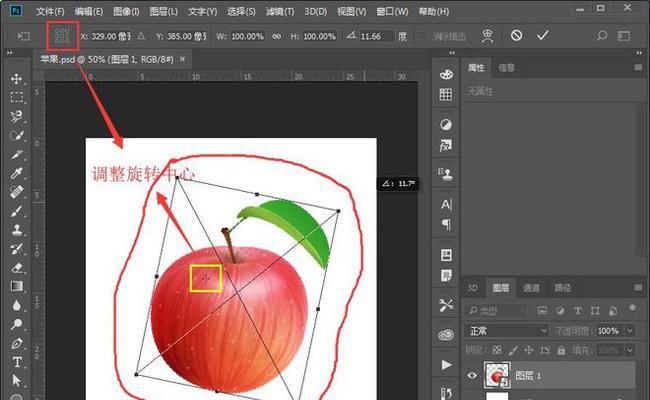Select the Quick Selection tool

(x=17, y=136)
